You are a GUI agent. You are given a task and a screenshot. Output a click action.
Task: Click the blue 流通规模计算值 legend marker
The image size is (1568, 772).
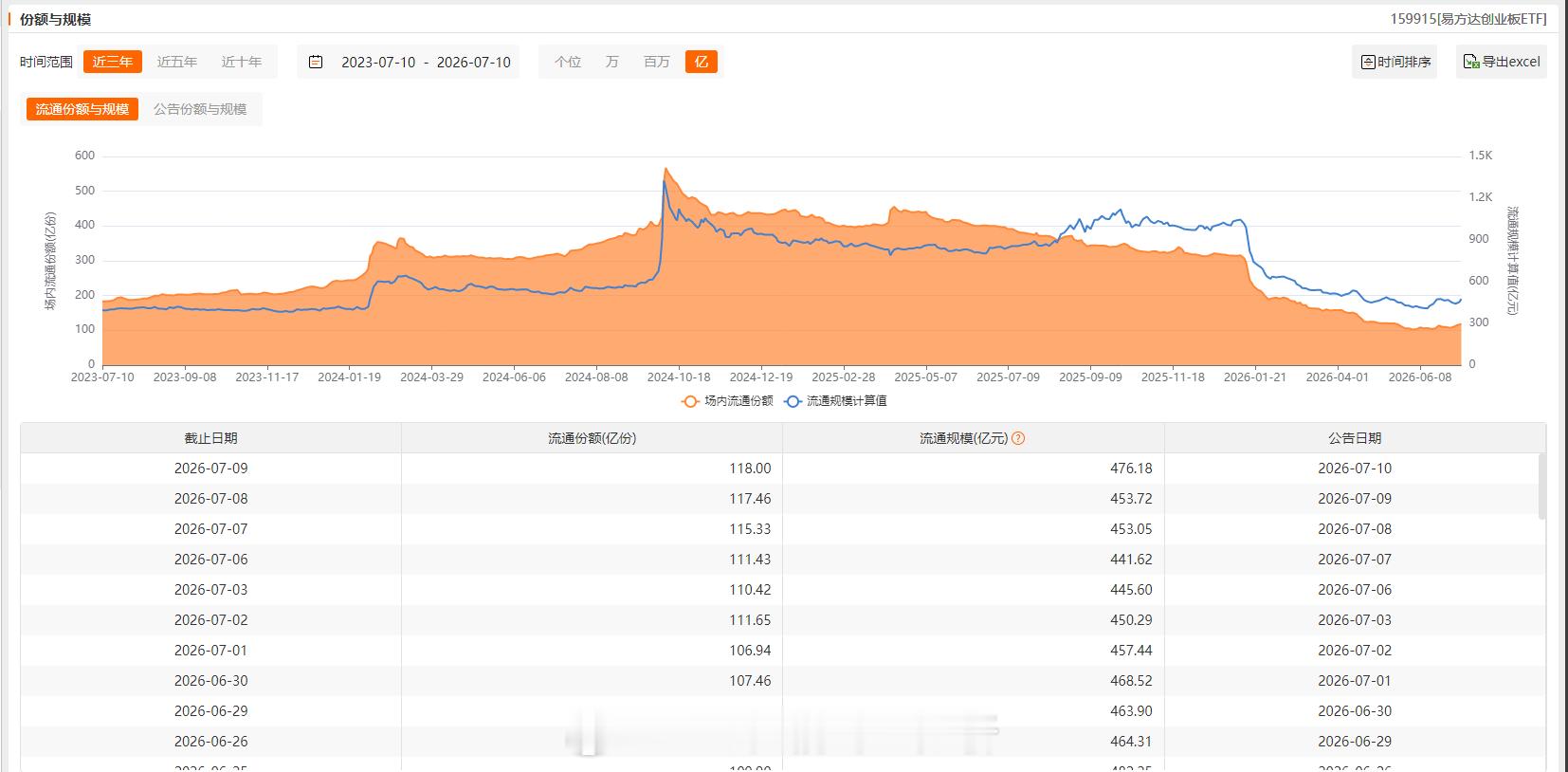(x=793, y=401)
